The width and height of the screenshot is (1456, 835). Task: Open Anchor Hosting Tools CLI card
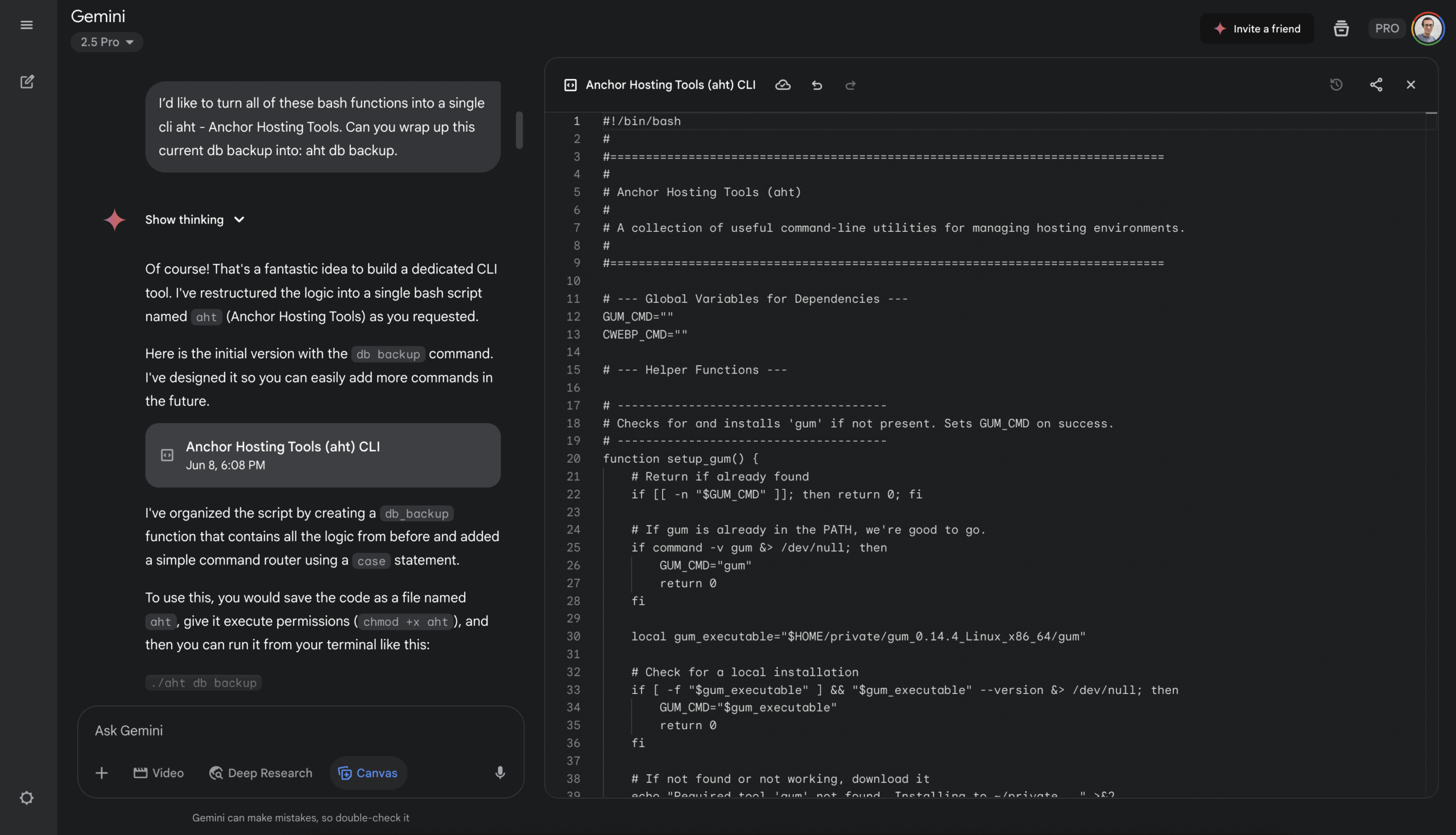(322, 455)
